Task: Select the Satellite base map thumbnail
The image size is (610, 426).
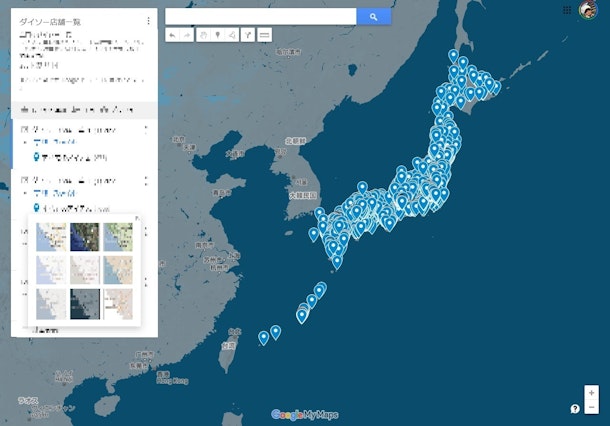Action: [85, 236]
